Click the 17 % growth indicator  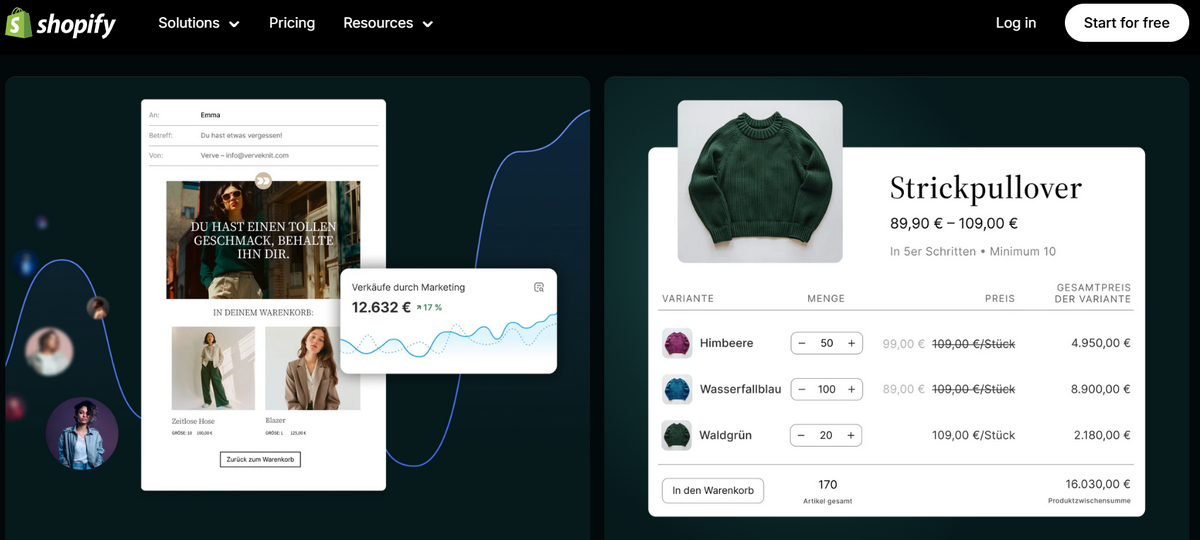(x=429, y=307)
